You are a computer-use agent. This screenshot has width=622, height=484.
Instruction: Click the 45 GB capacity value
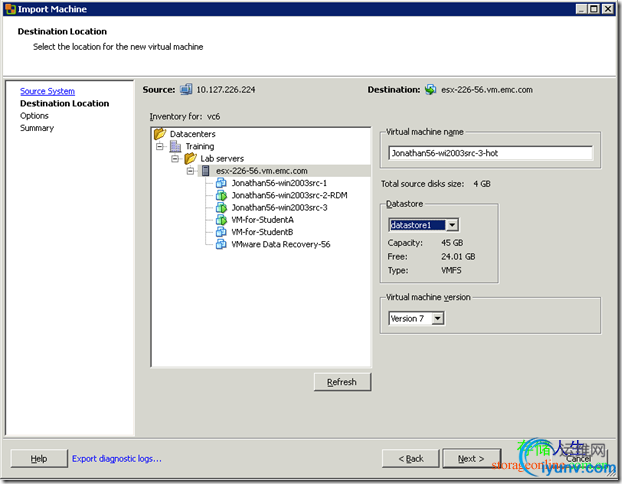[x=452, y=243]
